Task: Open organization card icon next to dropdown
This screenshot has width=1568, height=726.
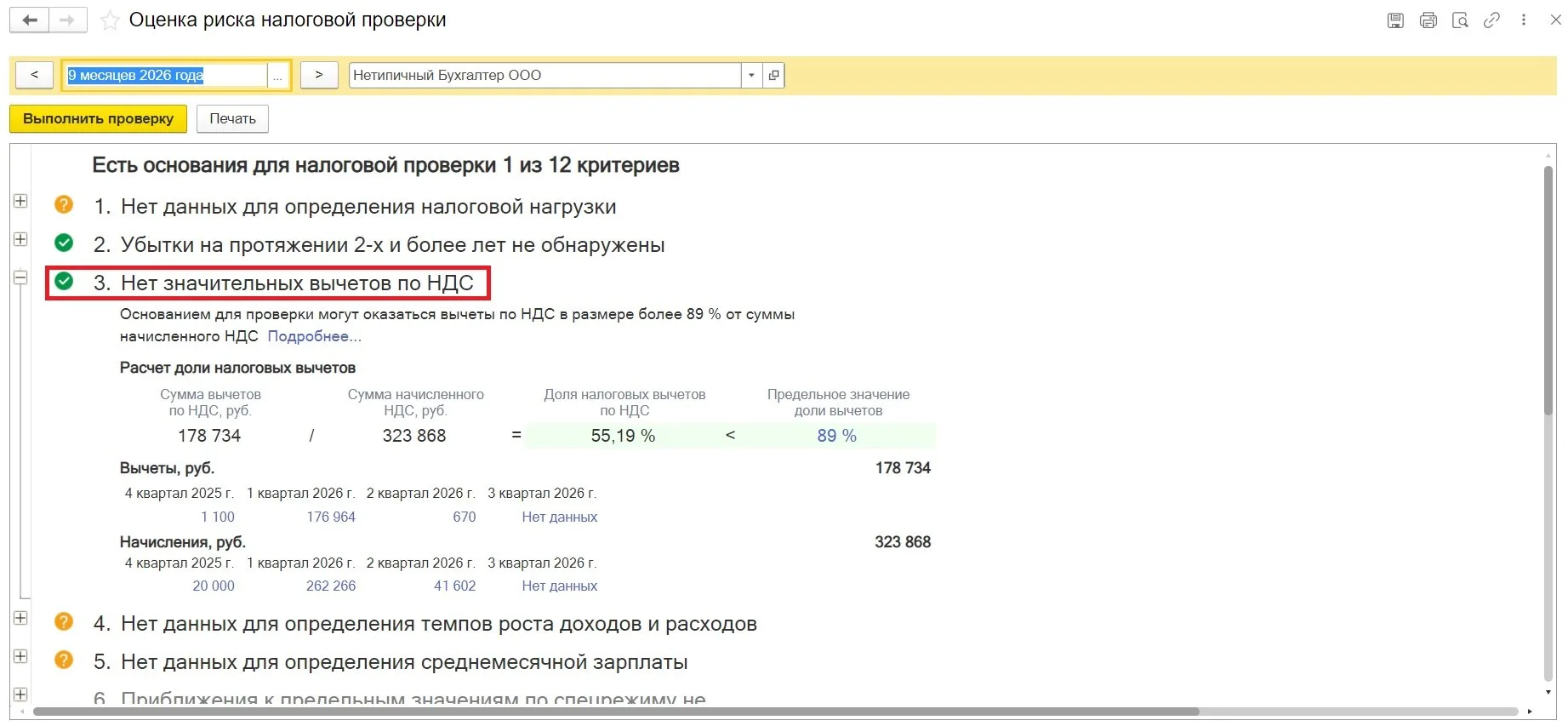Action: click(x=773, y=75)
